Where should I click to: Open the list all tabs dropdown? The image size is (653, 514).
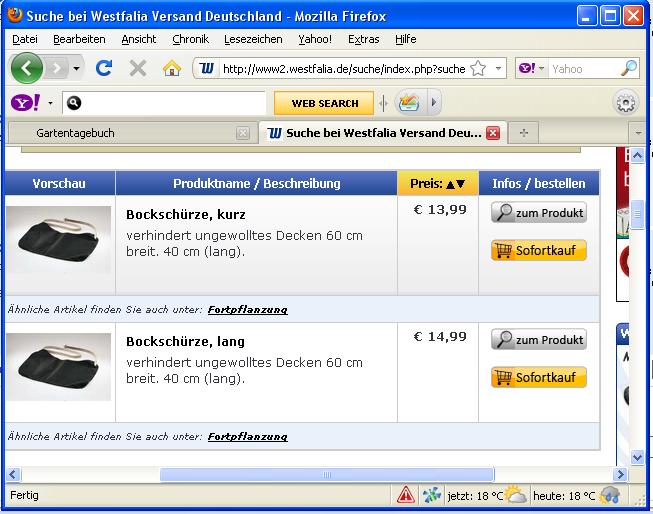tap(638, 133)
